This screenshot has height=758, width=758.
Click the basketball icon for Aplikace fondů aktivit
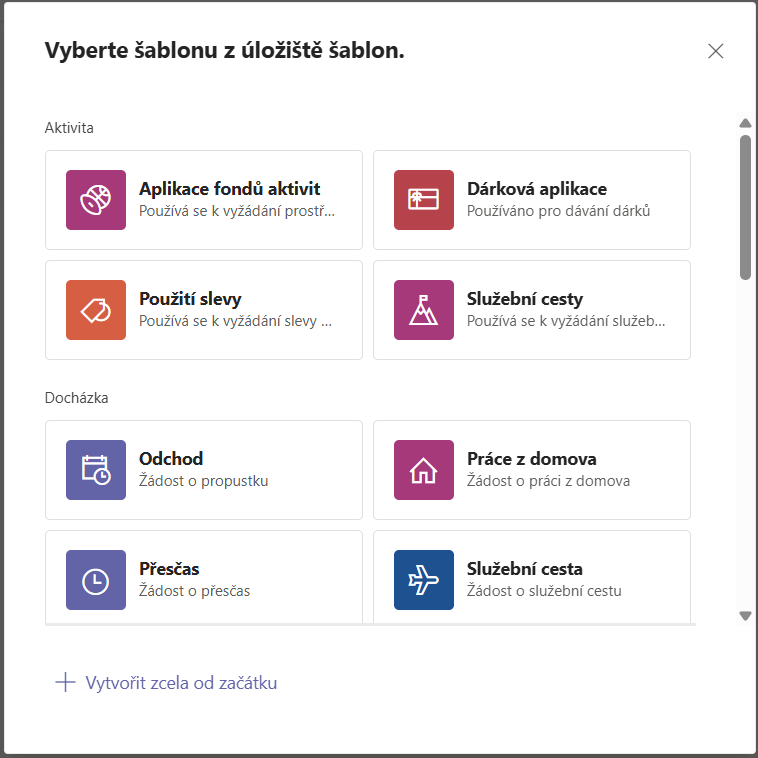[96, 200]
